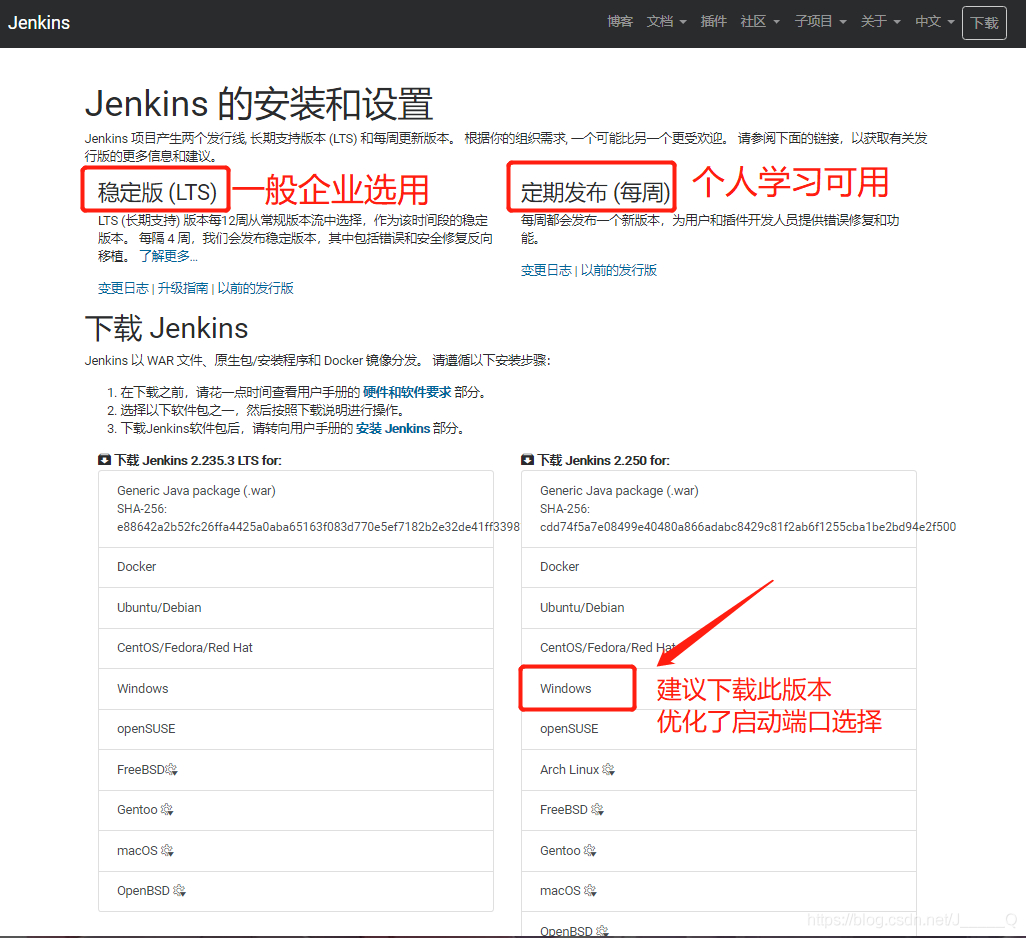The height and width of the screenshot is (938, 1026).
Task: Select LTS OpenBSD download option
Action: pos(296,891)
